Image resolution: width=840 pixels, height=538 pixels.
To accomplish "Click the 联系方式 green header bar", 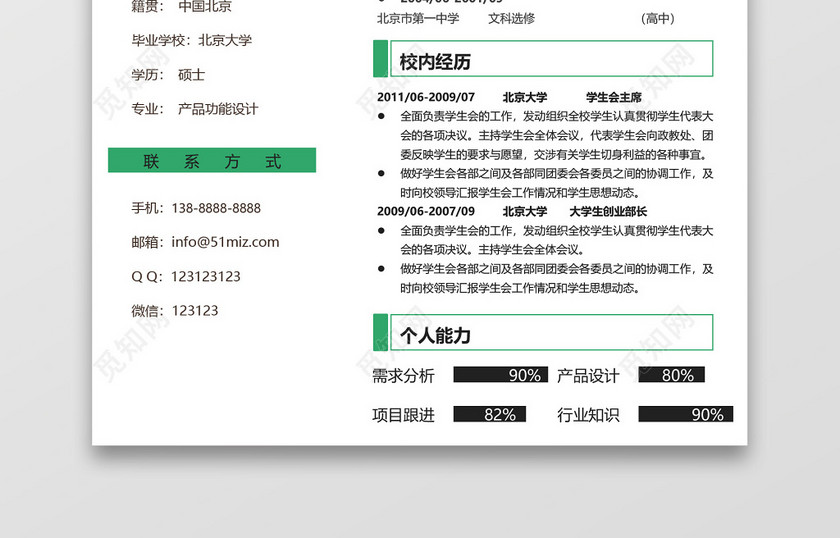I will 212,160.
